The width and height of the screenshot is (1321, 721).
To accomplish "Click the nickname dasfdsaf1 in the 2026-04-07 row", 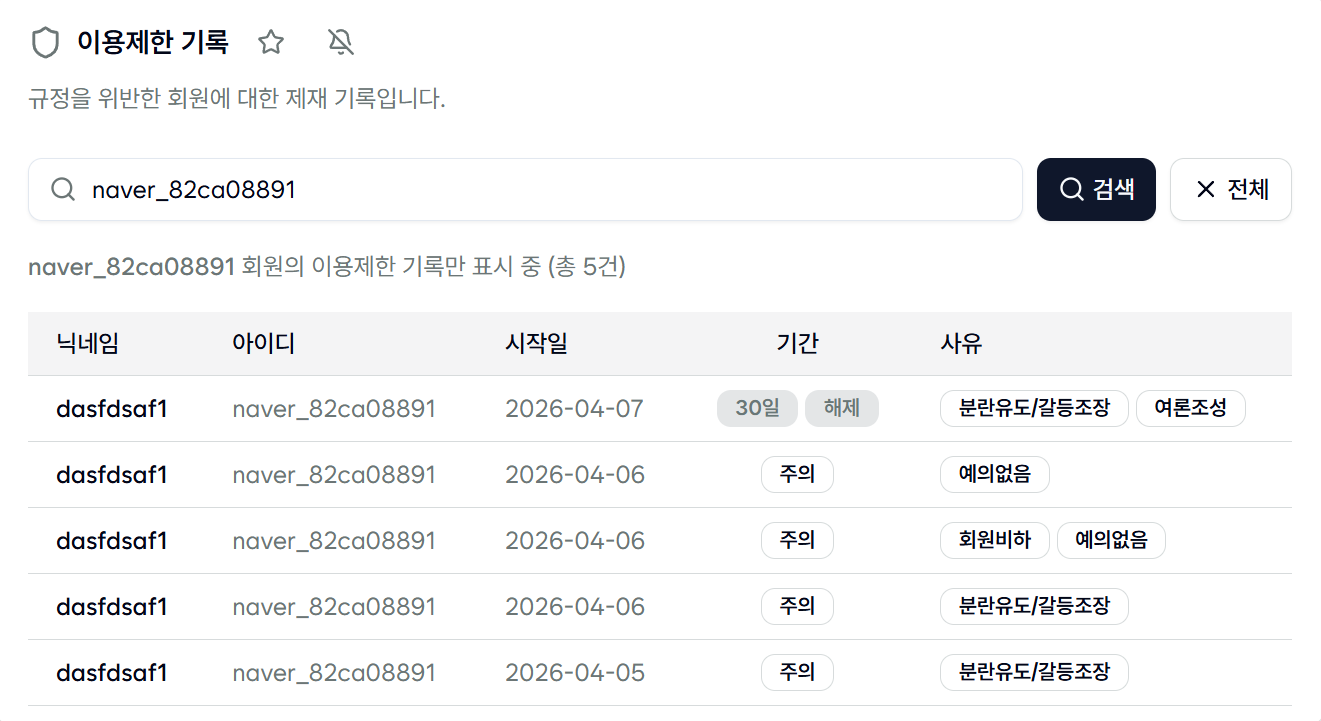I will pyautogui.click(x=111, y=408).
